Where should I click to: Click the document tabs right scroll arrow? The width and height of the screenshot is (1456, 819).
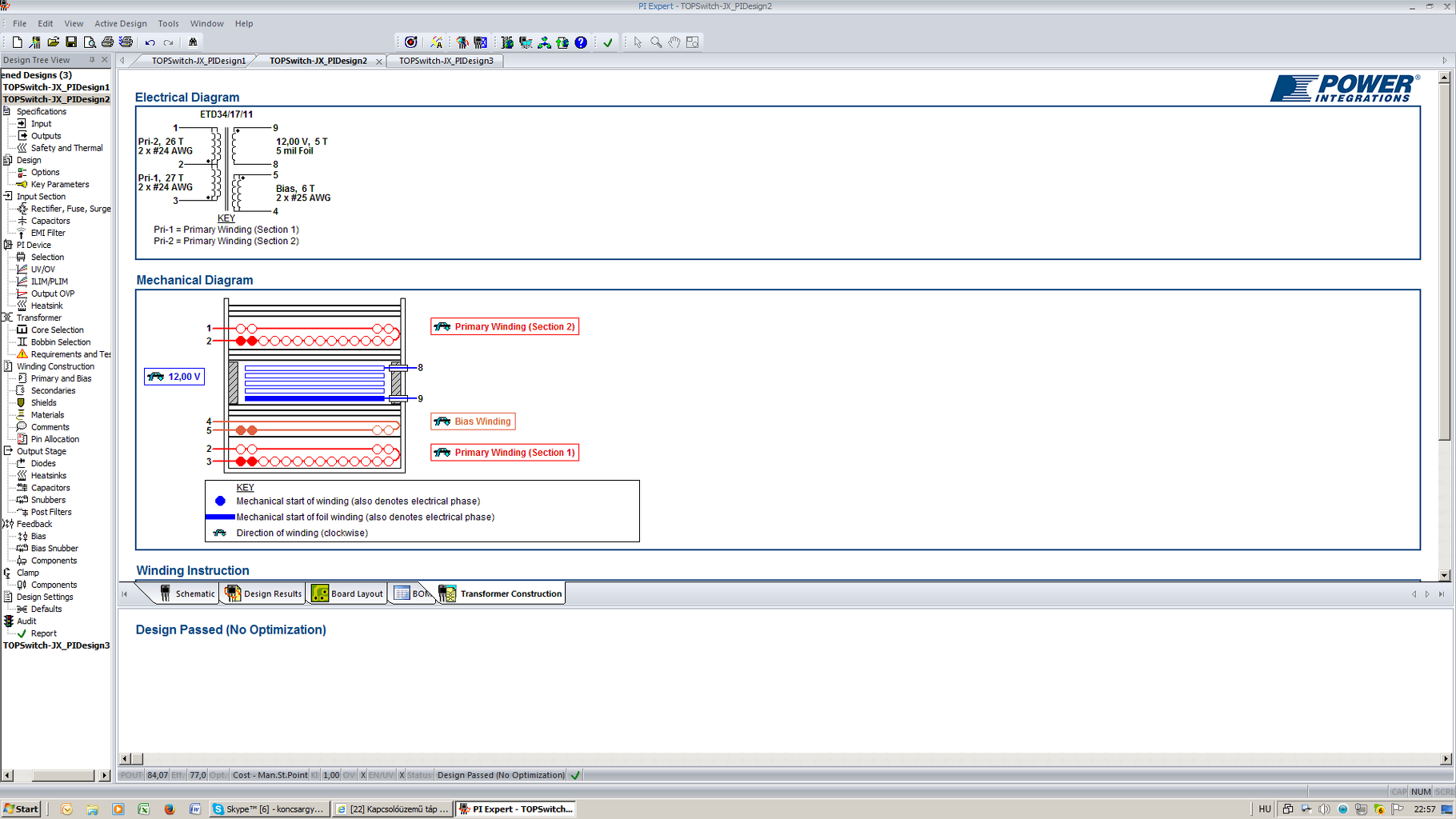tap(1445, 61)
